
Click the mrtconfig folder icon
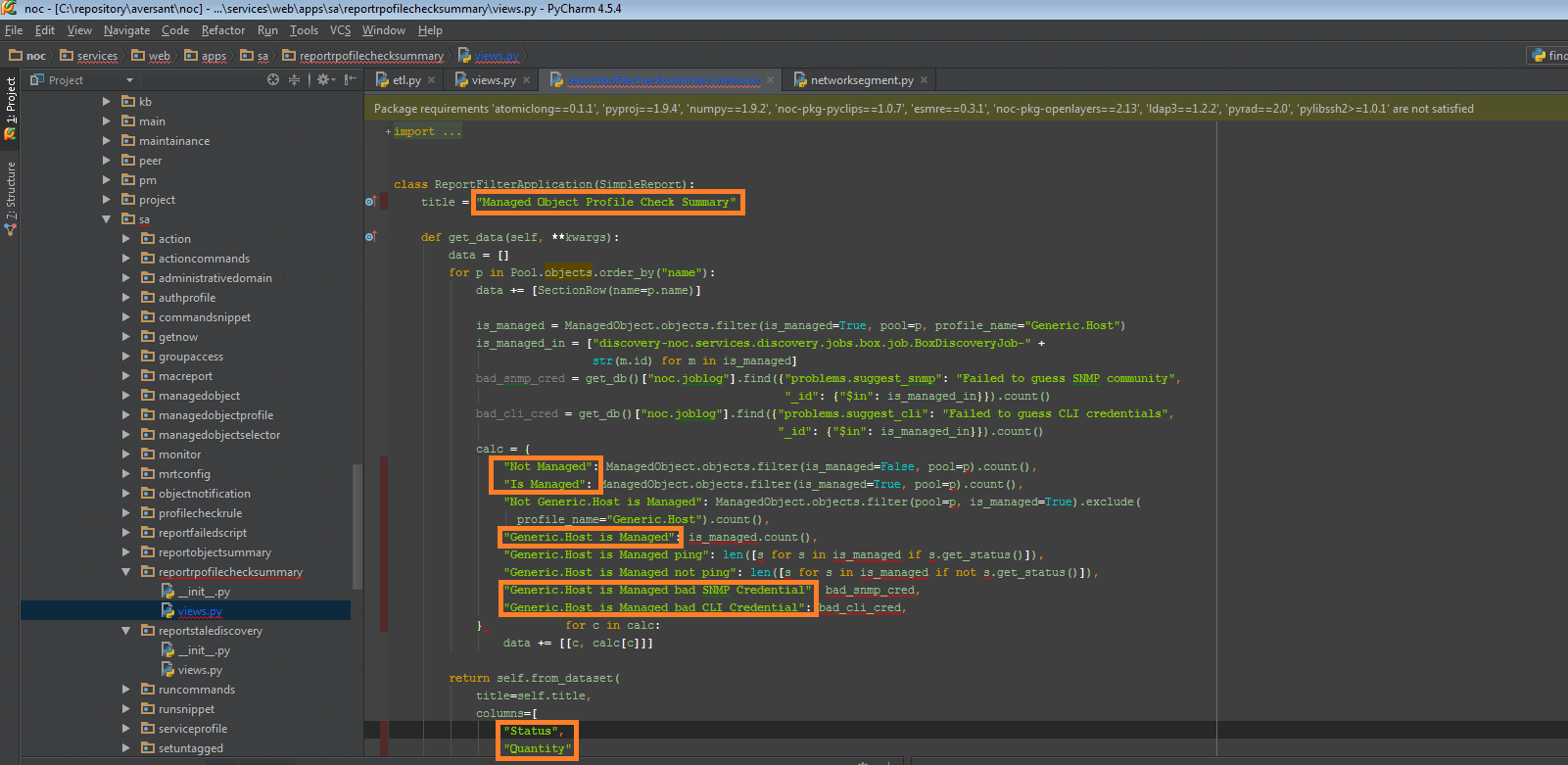[148, 473]
